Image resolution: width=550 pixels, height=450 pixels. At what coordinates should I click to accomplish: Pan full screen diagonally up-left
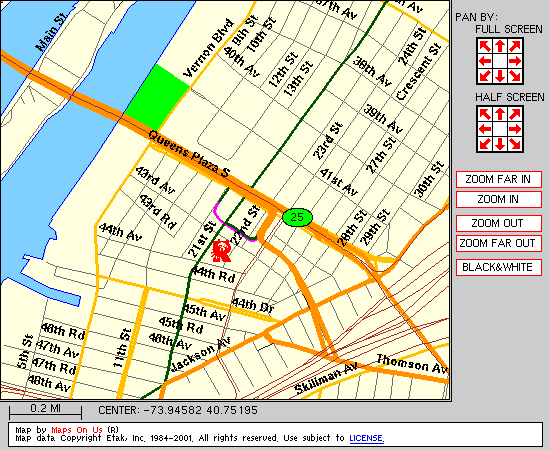pos(485,46)
